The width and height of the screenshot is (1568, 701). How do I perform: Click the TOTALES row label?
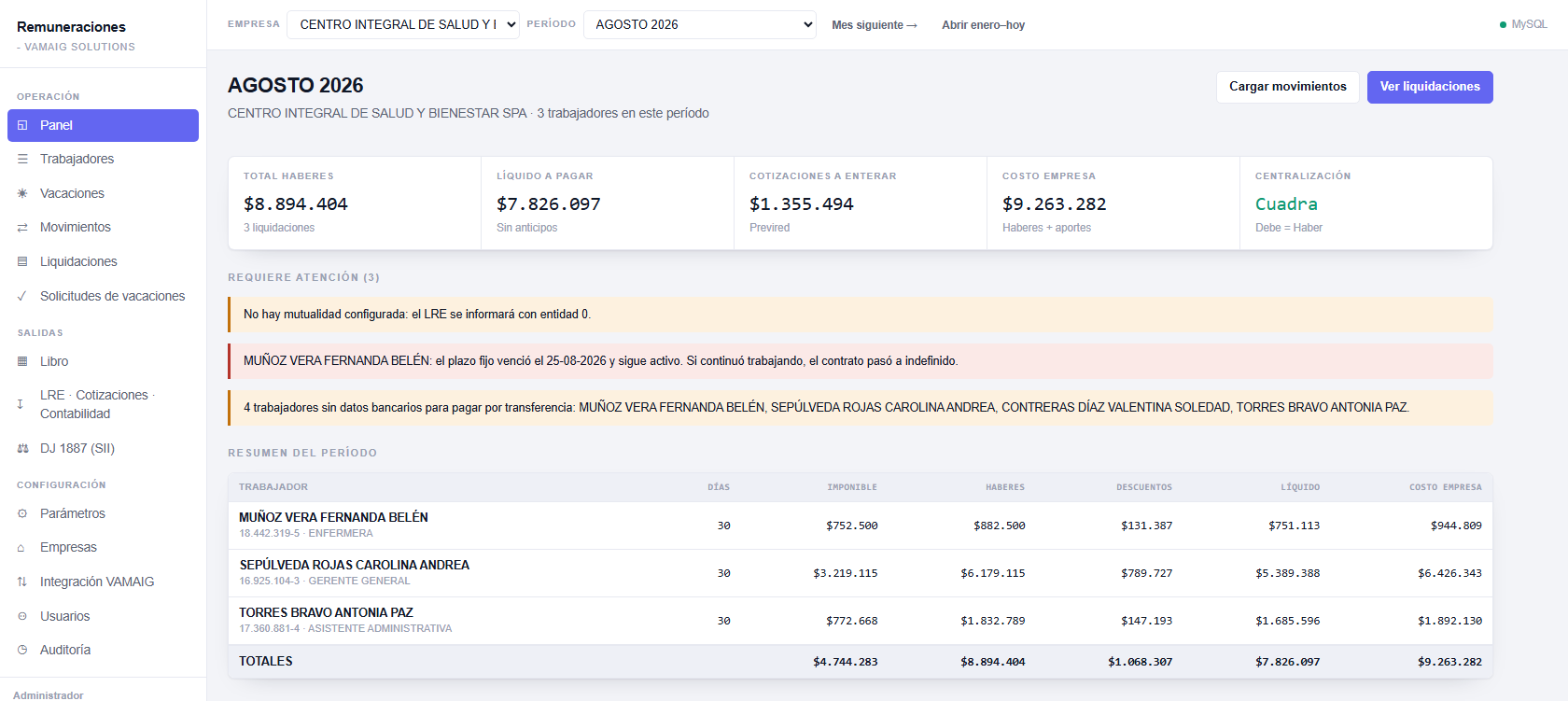[x=266, y=661]
